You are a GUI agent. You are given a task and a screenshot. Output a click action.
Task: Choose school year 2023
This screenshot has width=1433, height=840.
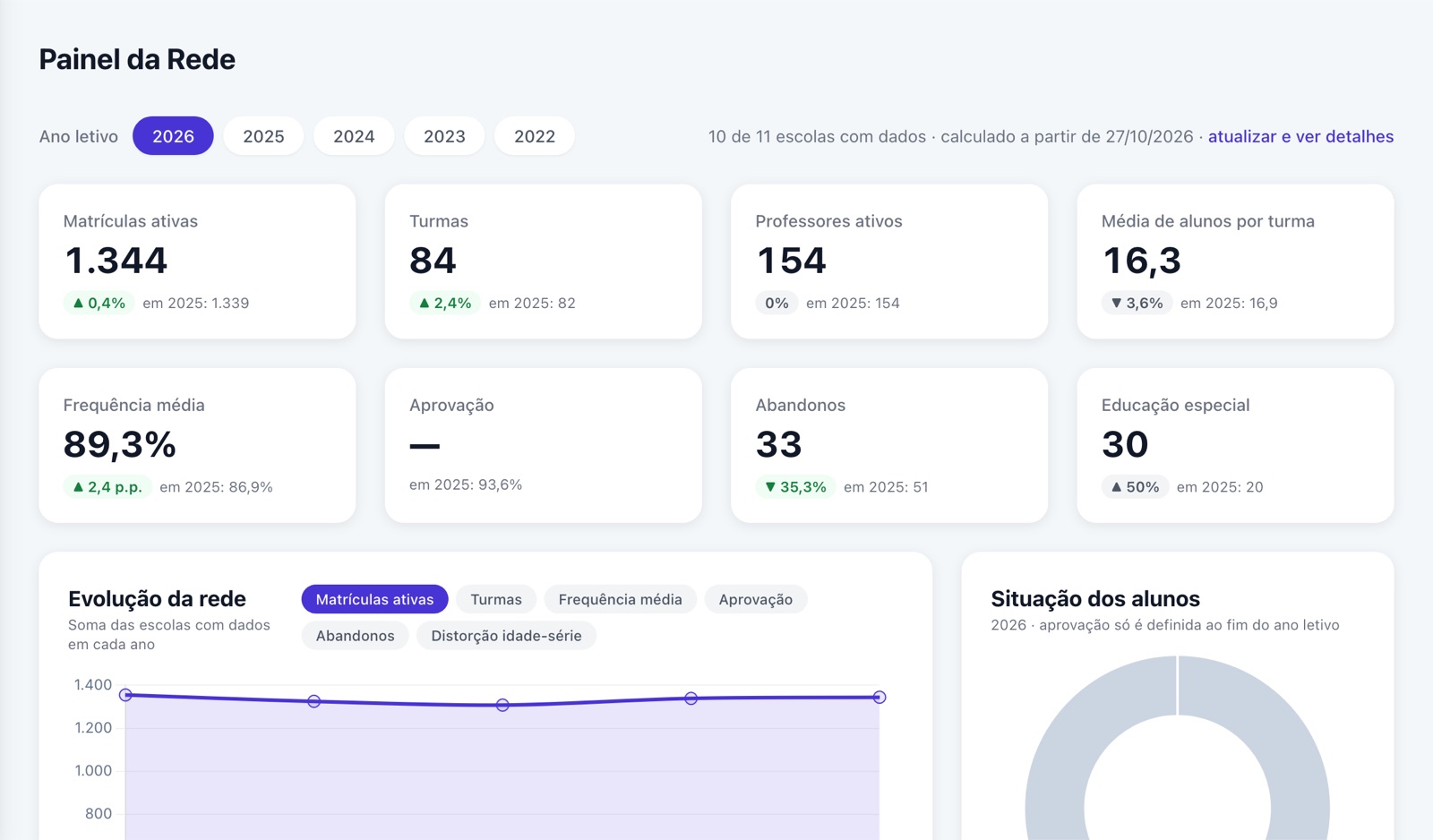click(444, 136)
